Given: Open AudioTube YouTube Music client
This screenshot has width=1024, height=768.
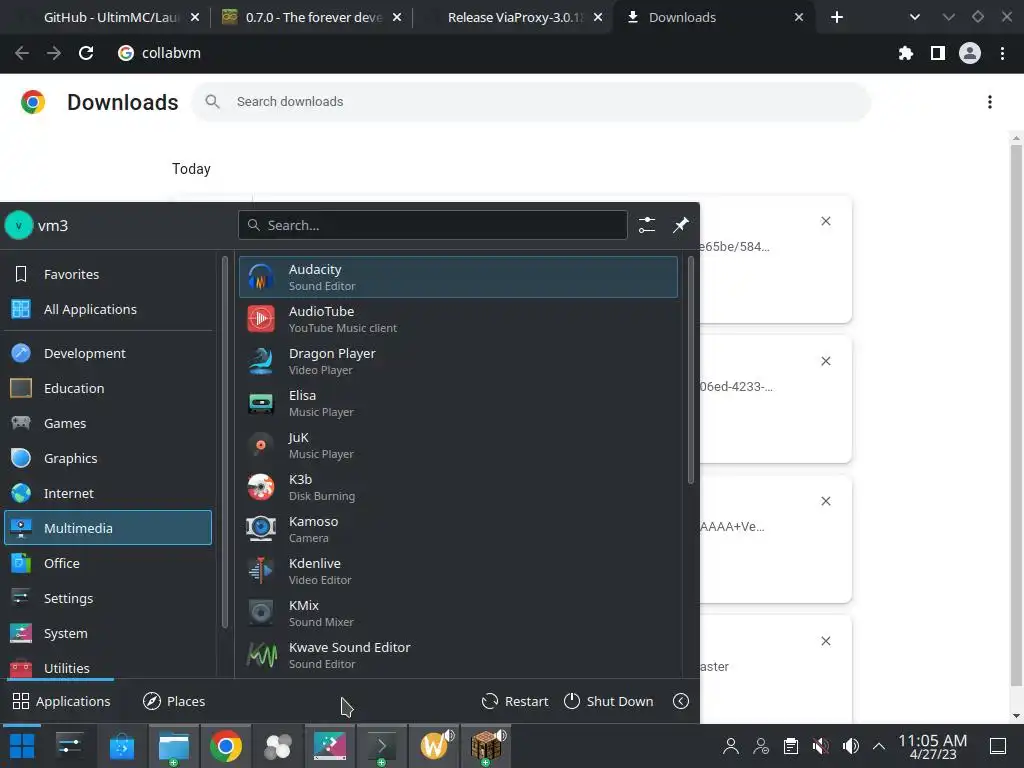Looking at the screenshot, I should pyautogui.click(x=458, y=319).
